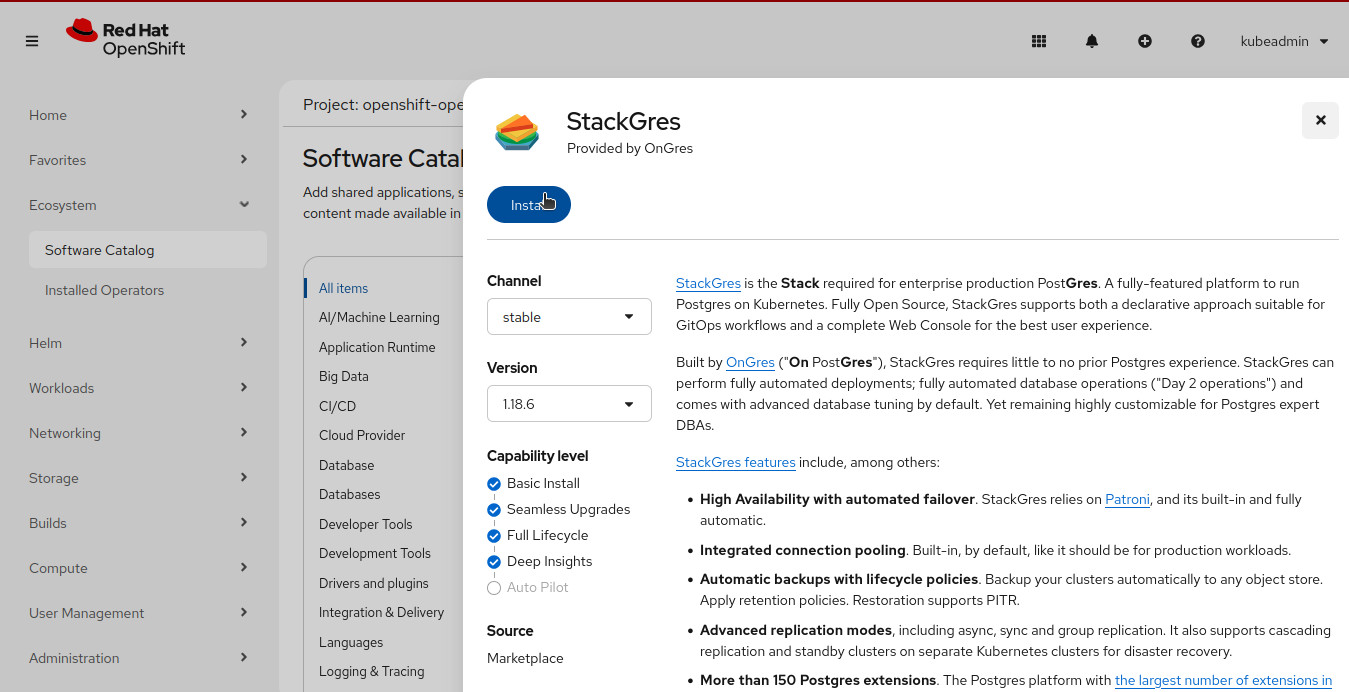The height and width of the screenshot is (692, 1349).
Task: Select the Languages category
Action: coord(351,642)
